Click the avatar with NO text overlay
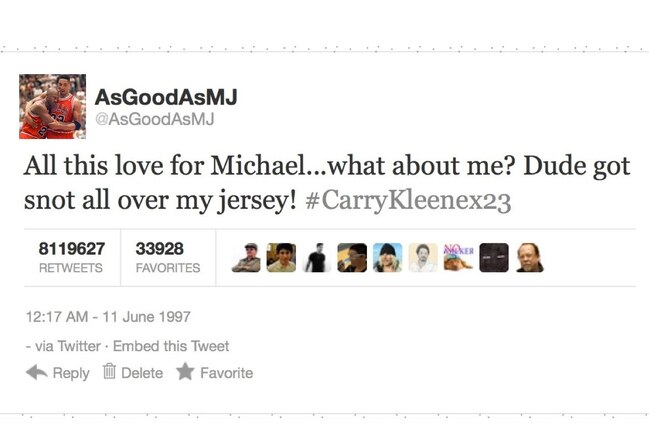This screenshot has height=433, width=649. coord(458,257)
